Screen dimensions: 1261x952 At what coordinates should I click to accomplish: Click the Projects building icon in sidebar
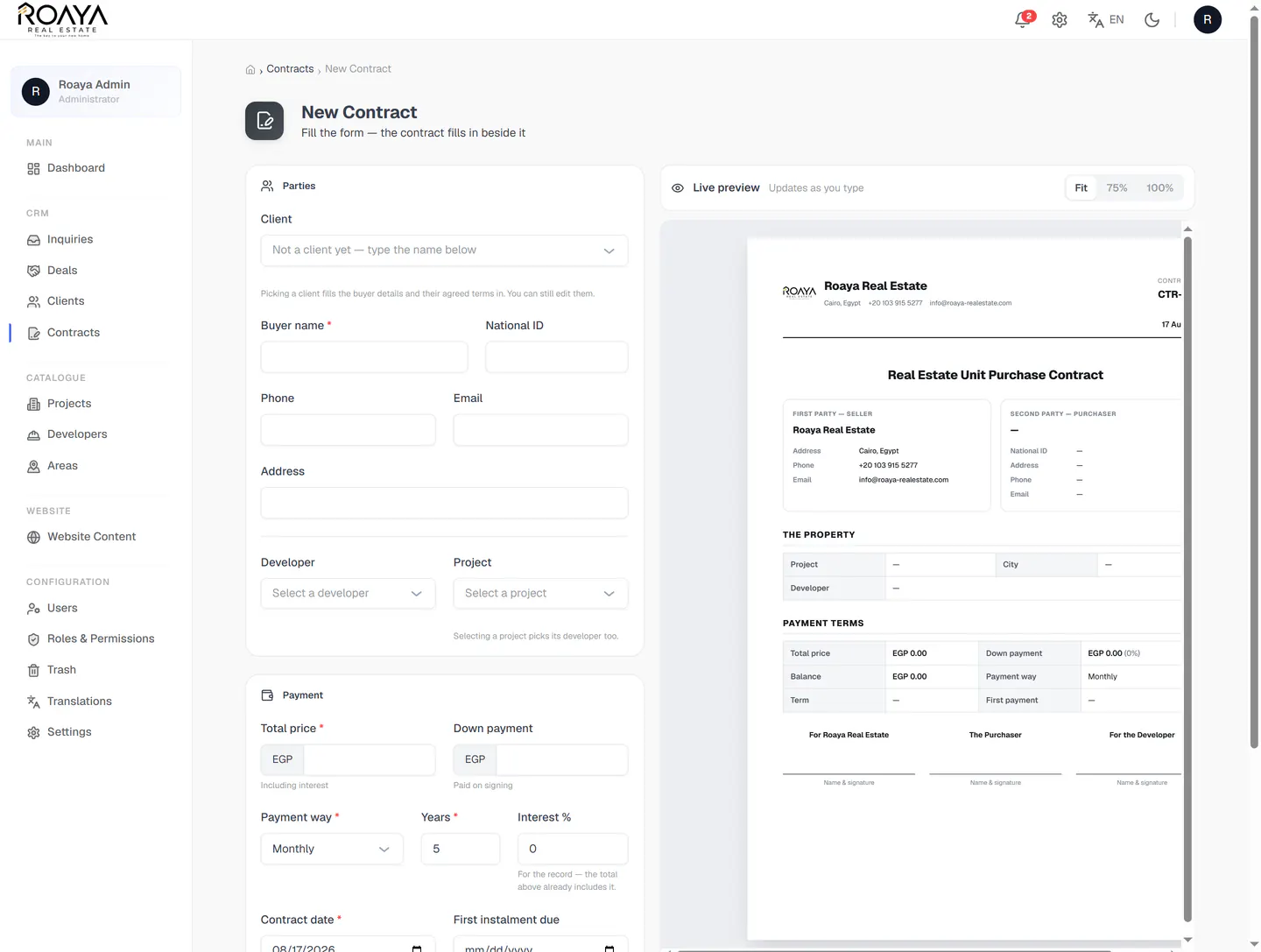coord(33,404)
